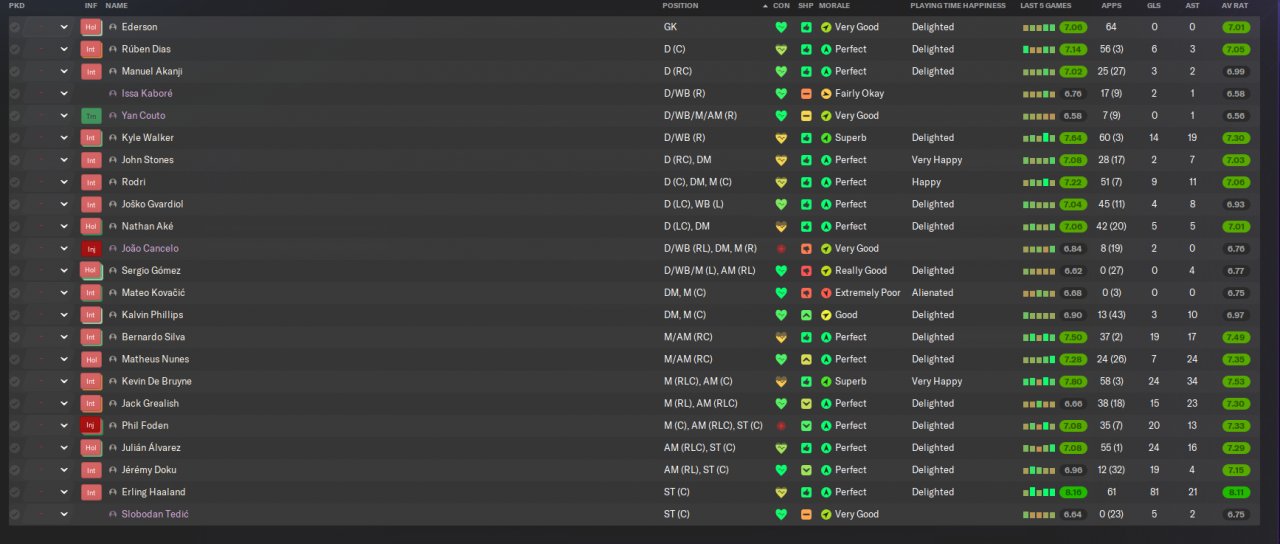Click Phil Foden's Inj injury badge
The width and height of the screenshot is (1280, 544).
(x=91, y=426)
